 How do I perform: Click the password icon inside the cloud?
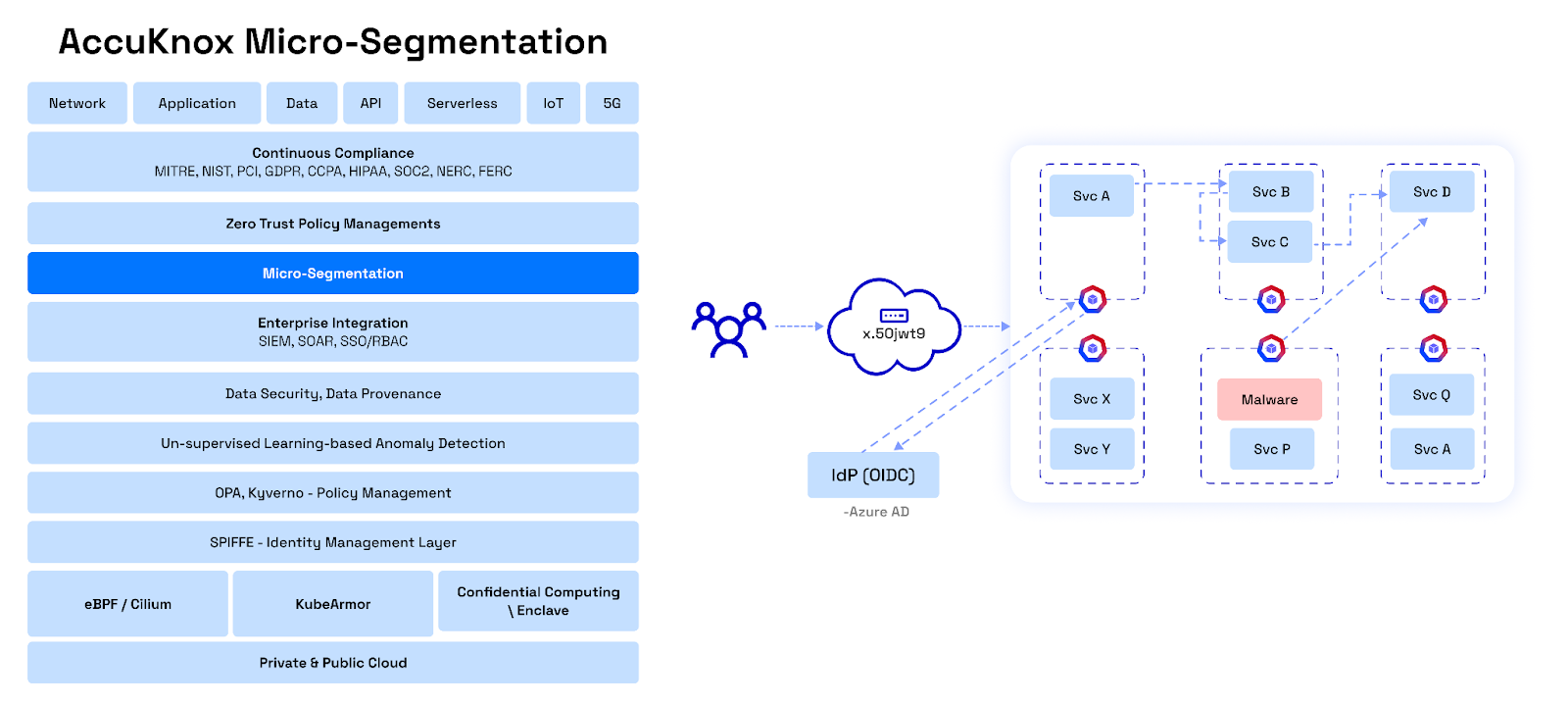894,316
